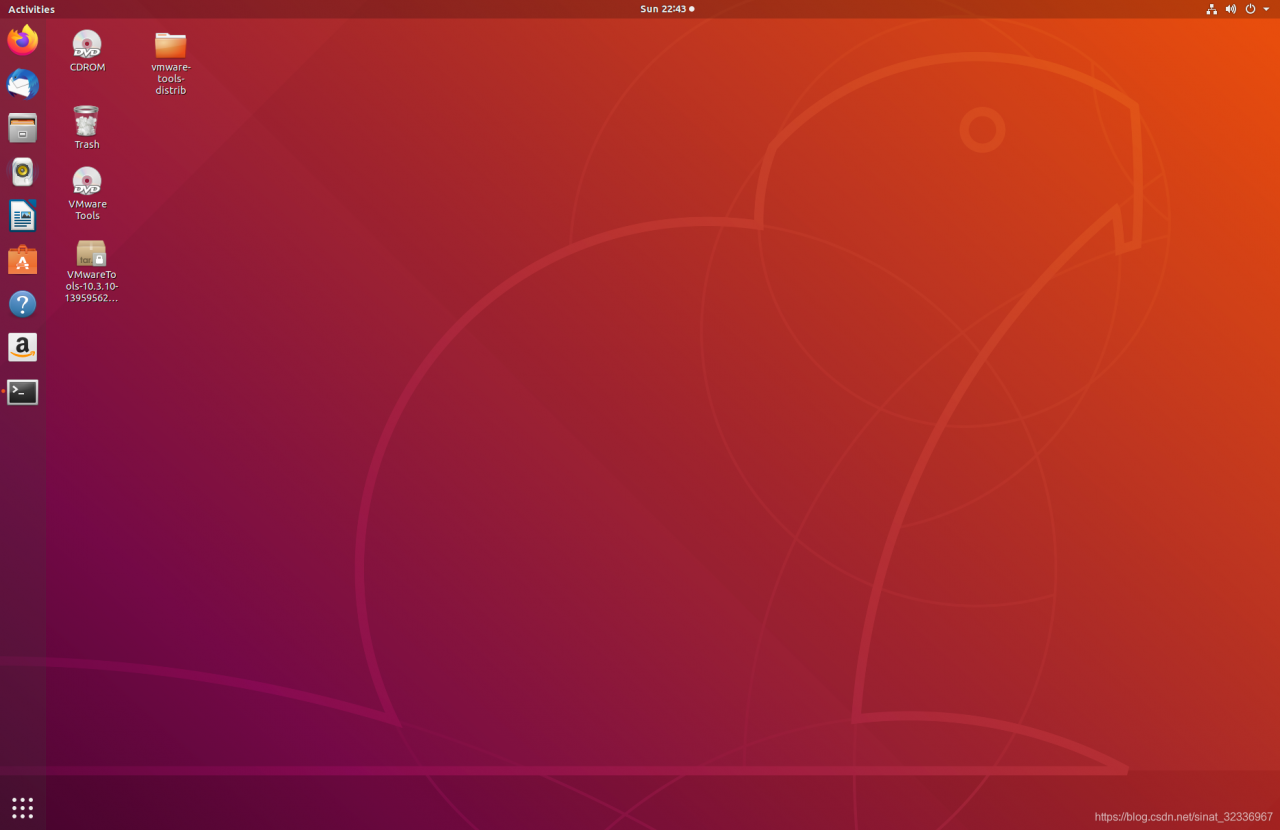Select the VMware Tools DVD icon

(87, 193)
